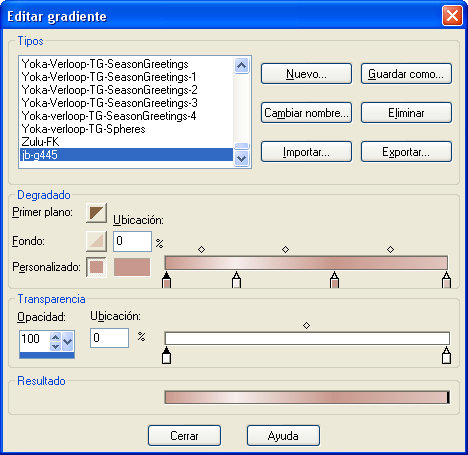Select the Zulu-FK gradient
This screenshot has height=455, width=468.
click(x=127, y=142)
